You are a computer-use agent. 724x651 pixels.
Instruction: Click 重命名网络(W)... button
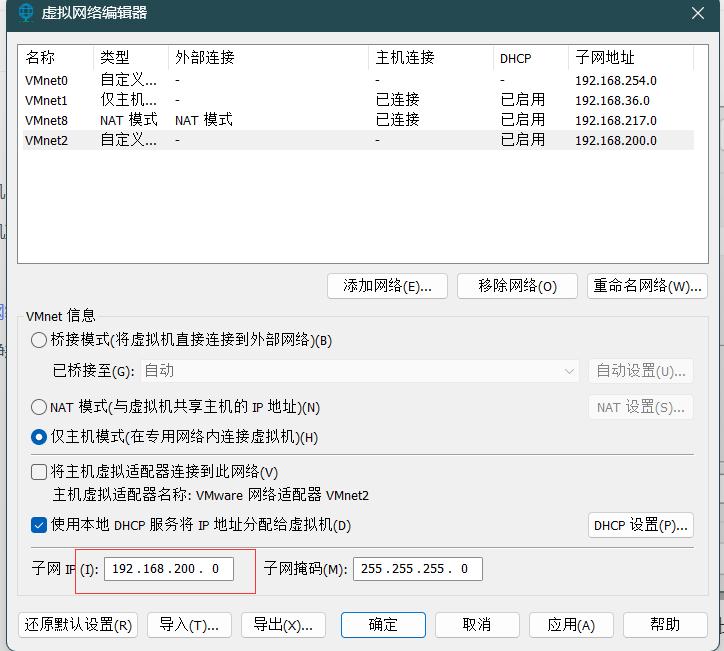click(x=647, y=286)
